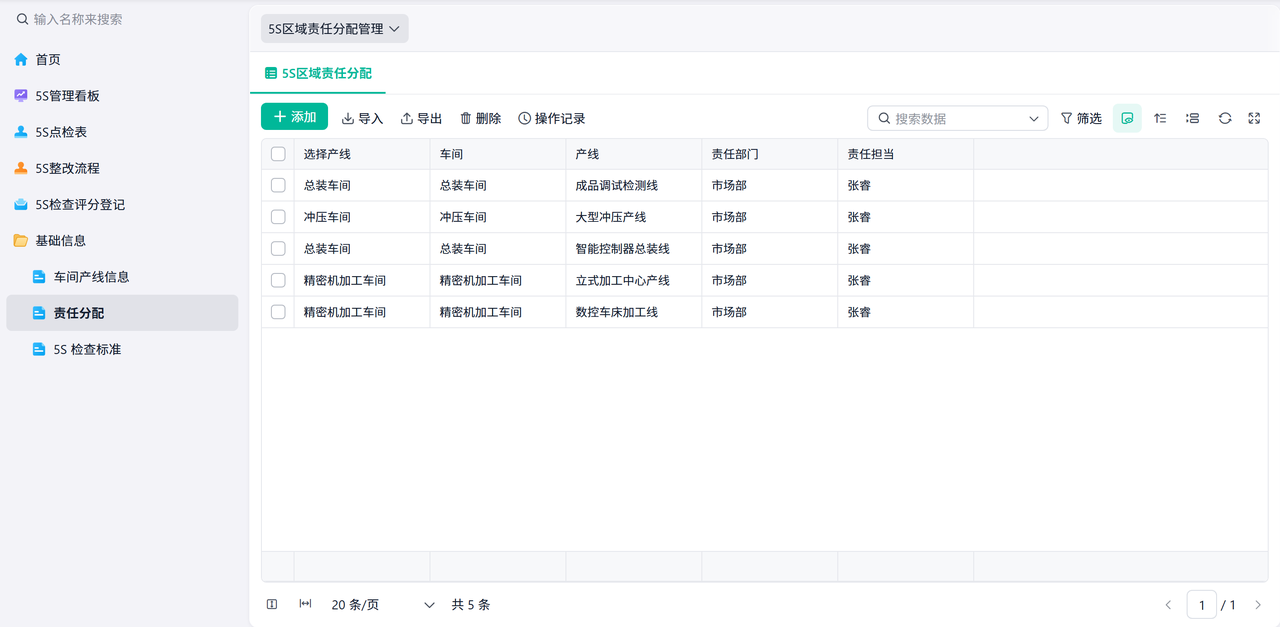Image resolution: width=1280 pixels, height=627 pixels.
Task: Click the row display settings icon
Action: pyautogui.click(x=1192, y=118)
